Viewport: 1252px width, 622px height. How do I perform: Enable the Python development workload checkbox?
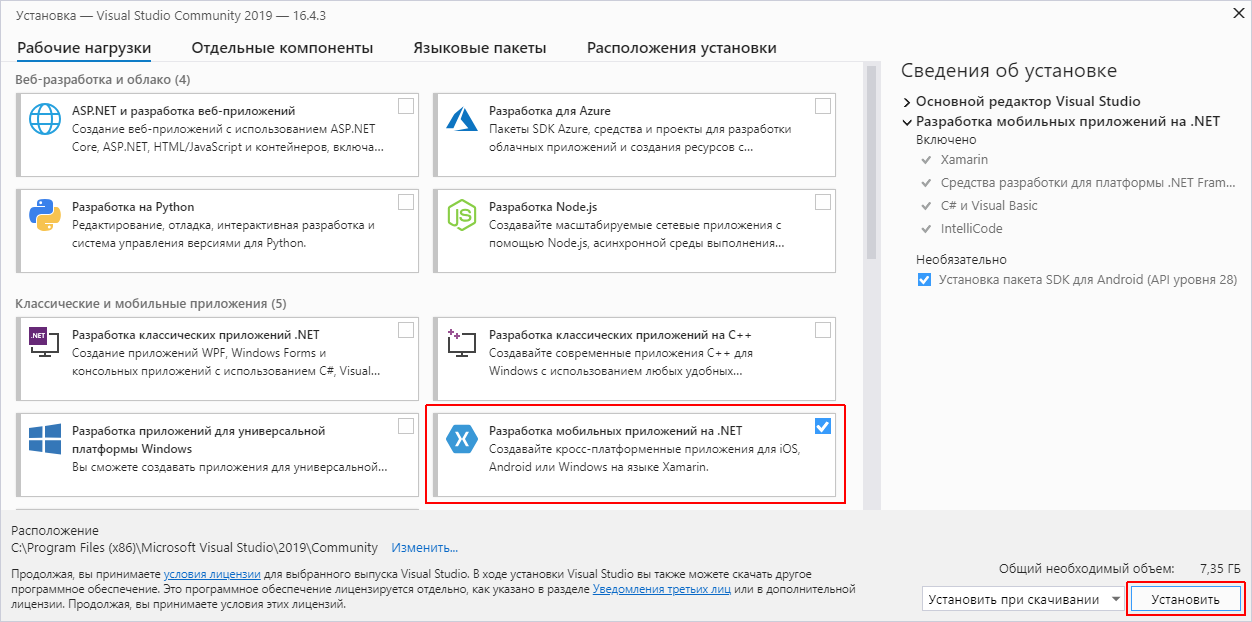tap(406, 202)
